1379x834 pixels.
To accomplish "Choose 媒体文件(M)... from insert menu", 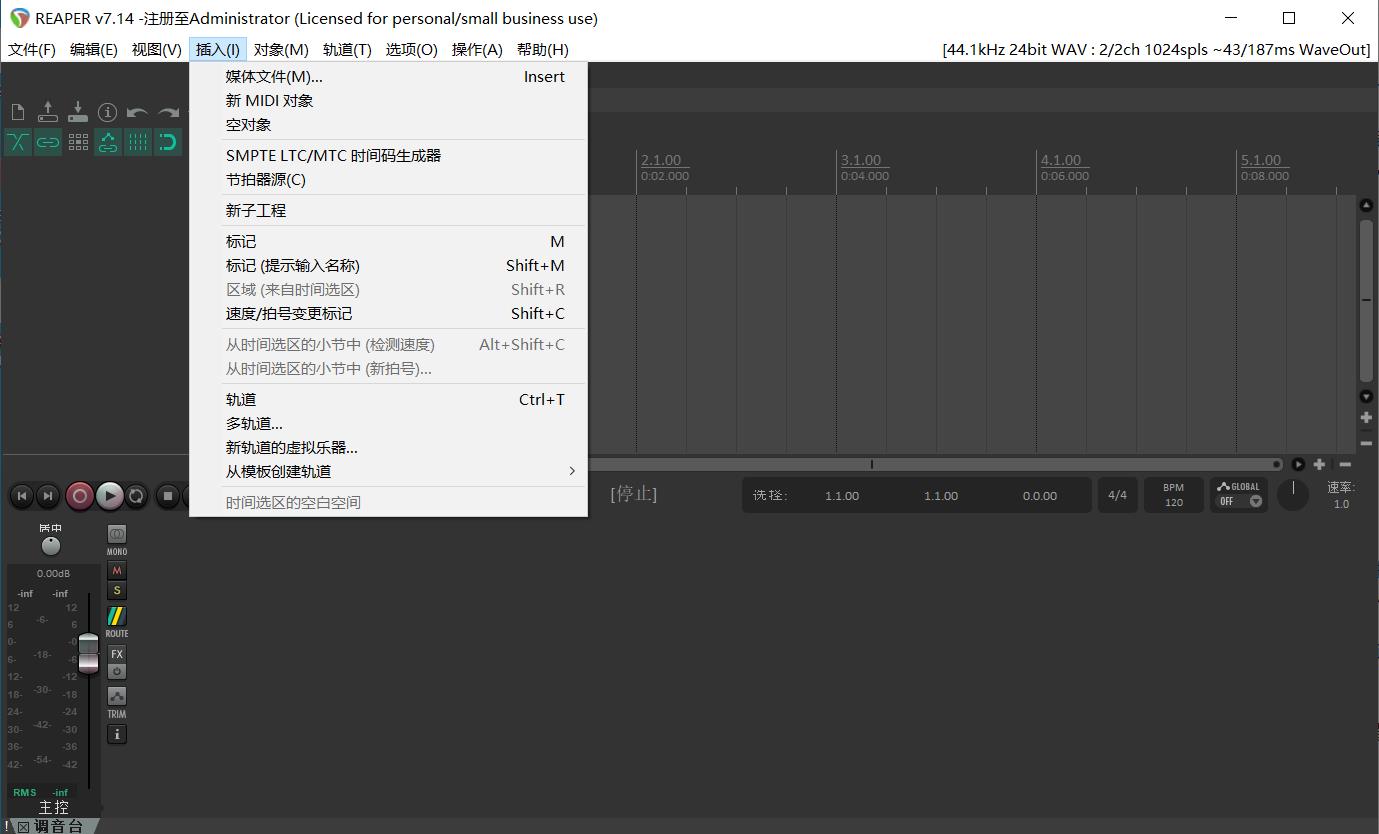I will pos(388,77).
